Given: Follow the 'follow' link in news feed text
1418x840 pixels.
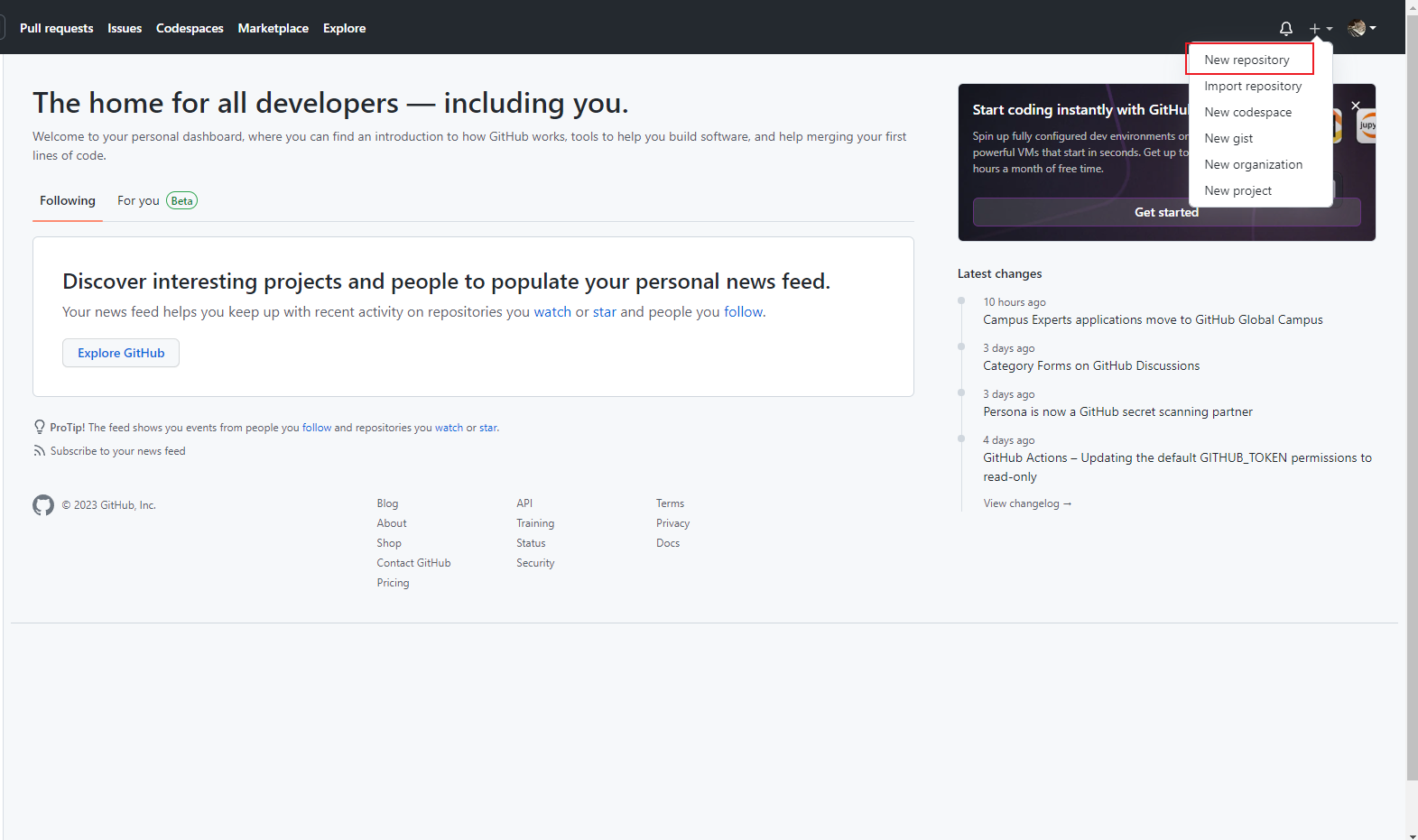Looking at the screenshot, I should pyautogui.click(x=743, y=311).
